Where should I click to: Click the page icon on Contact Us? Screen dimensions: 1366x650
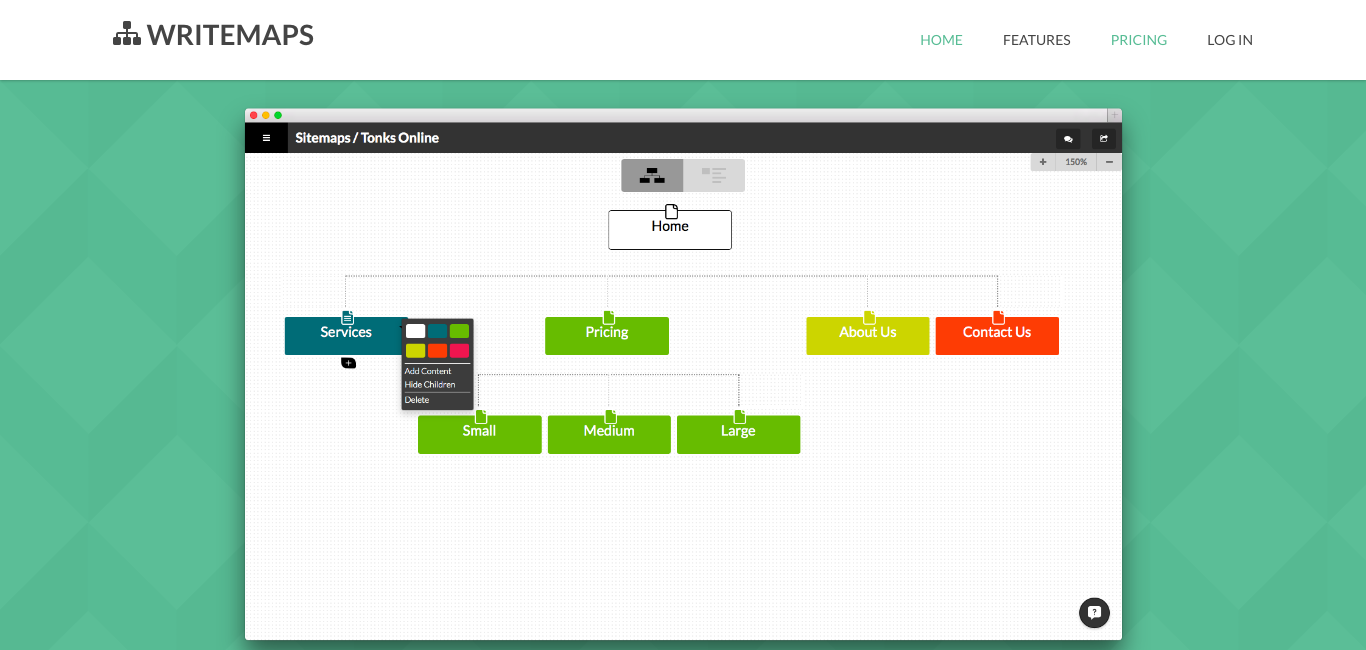click(x=998, y=317)
